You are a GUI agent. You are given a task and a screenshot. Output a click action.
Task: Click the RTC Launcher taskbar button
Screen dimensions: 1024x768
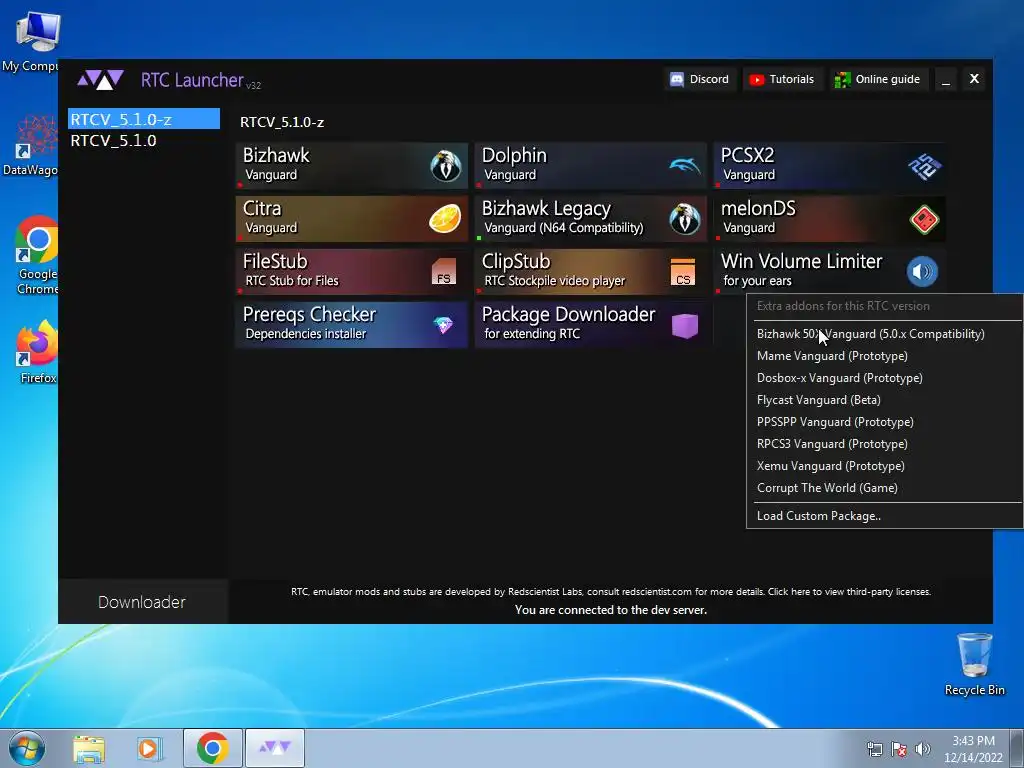(x=275, y=748)
